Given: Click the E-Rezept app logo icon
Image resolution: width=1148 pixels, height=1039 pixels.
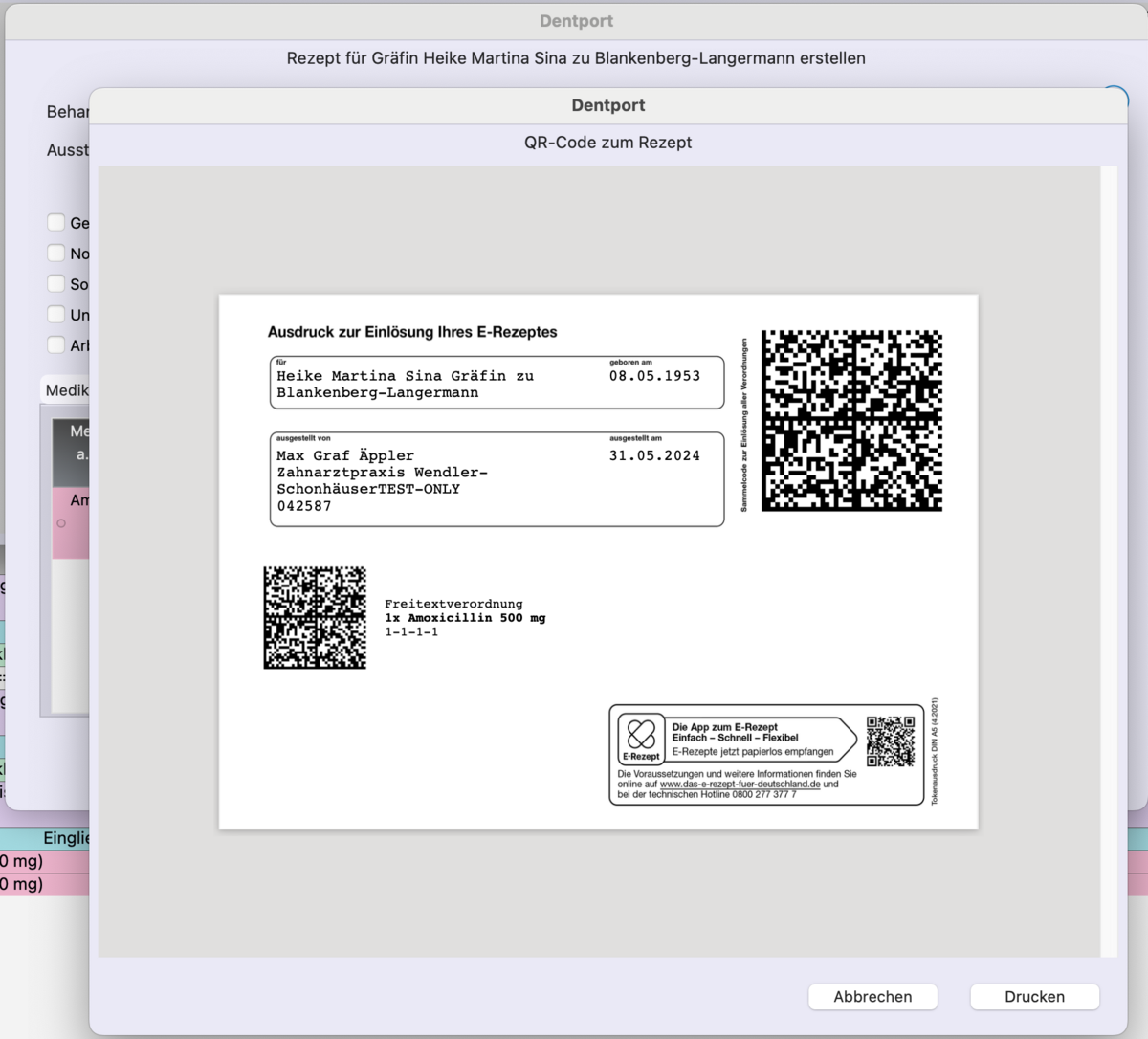Looking at the screenshot, I should 641,739.
